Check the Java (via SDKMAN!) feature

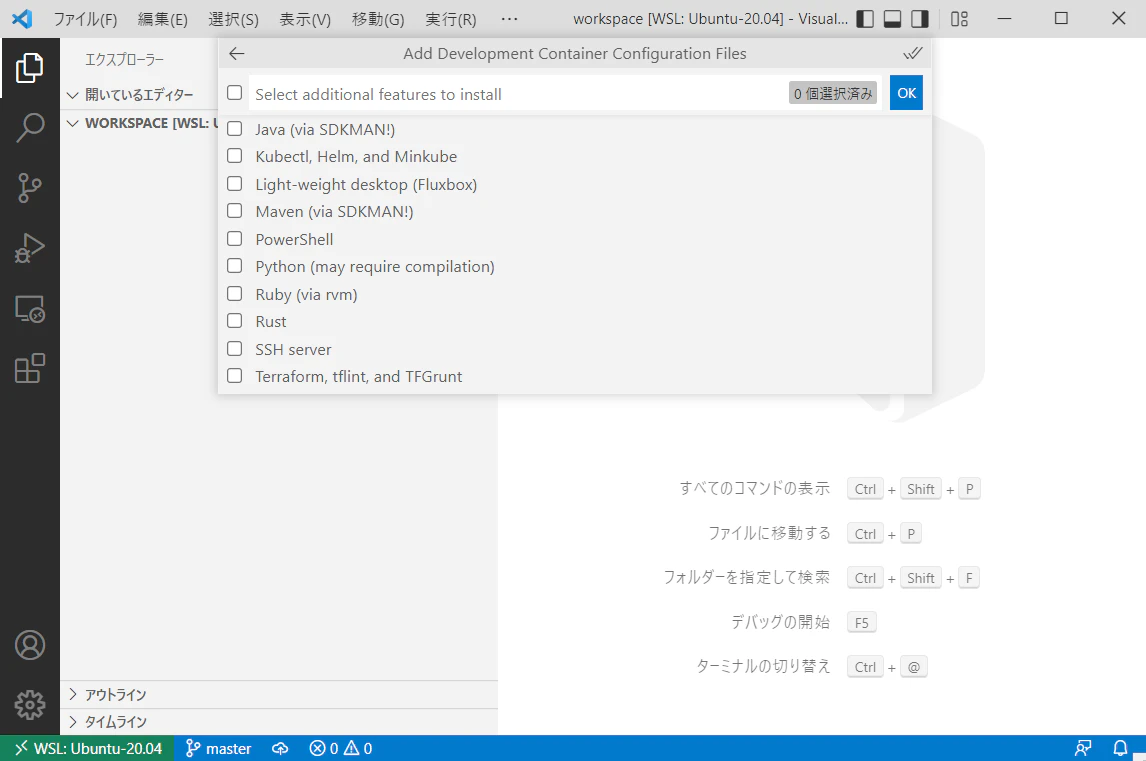click(235, 129)
